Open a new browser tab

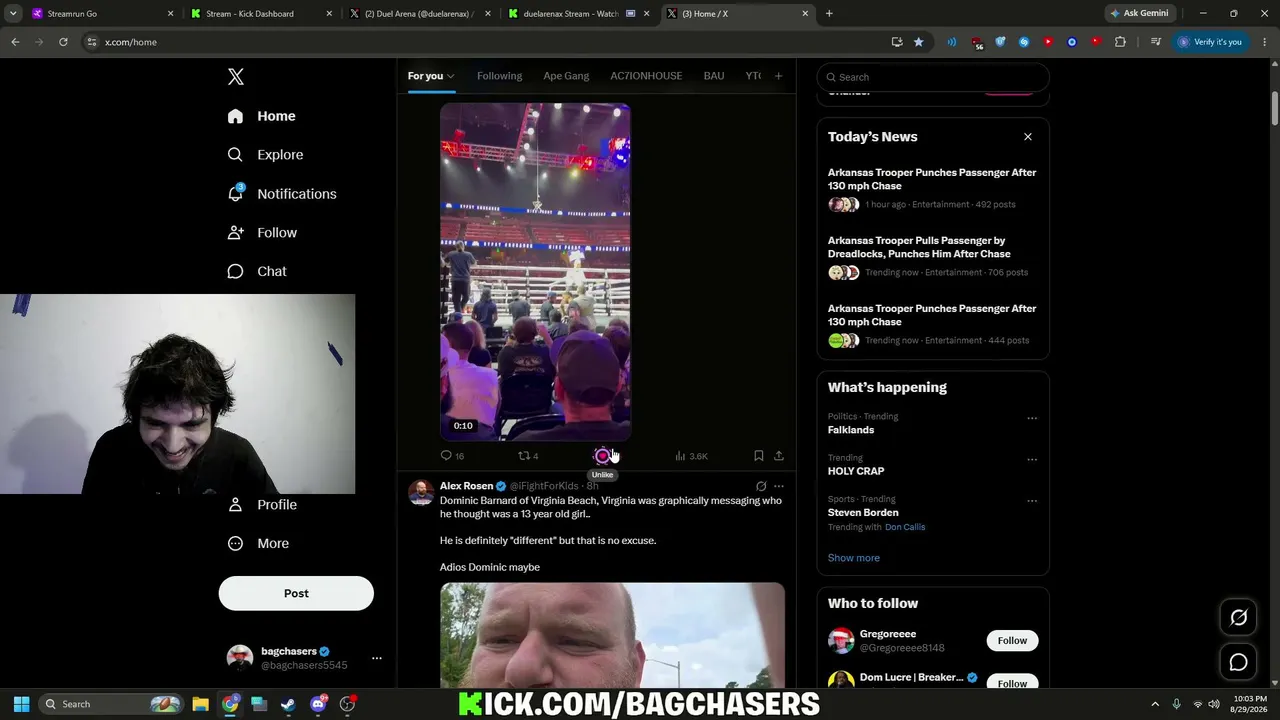tap(829, 14)
